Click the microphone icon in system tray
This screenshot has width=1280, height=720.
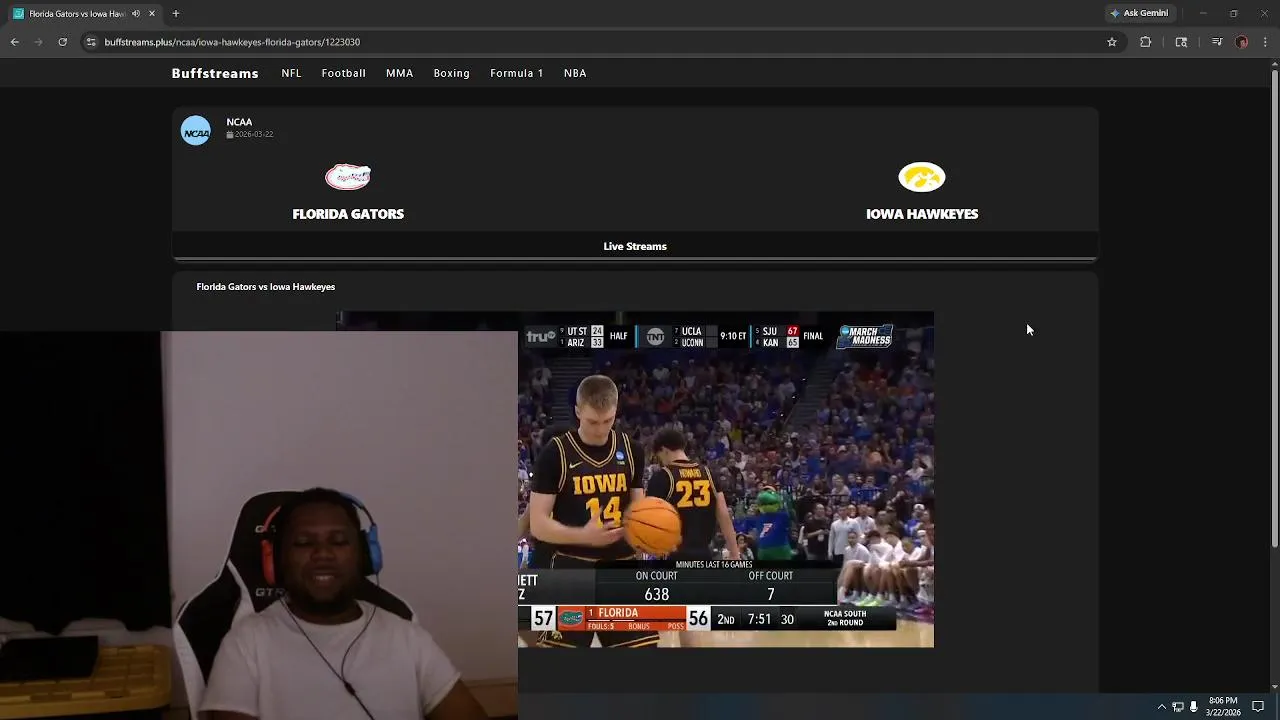(1194, 706)
